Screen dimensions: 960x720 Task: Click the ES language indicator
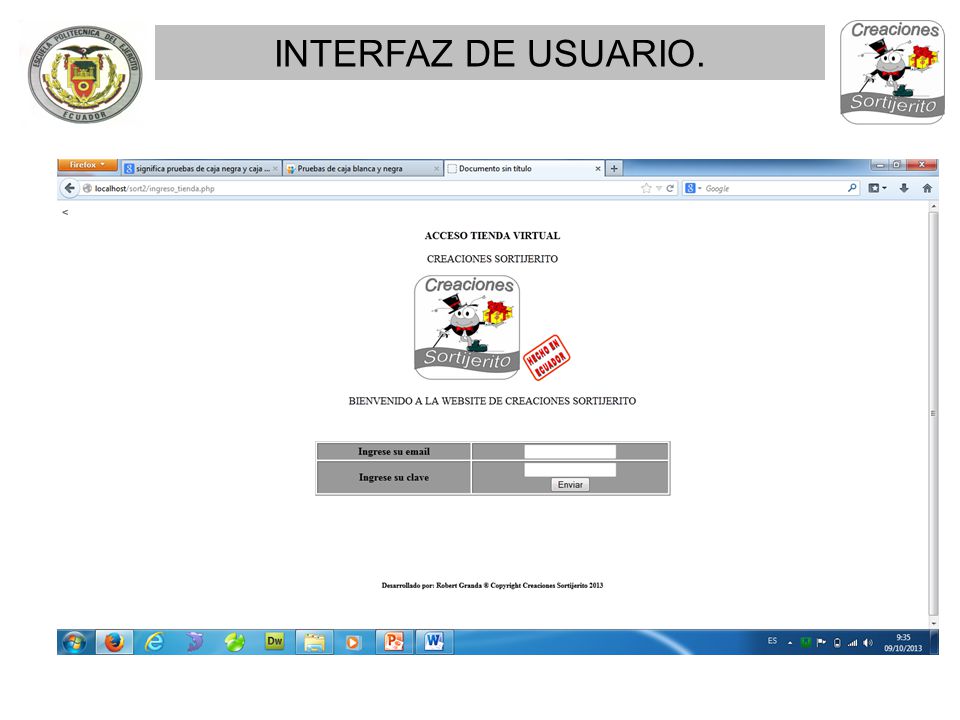(772, 641)
